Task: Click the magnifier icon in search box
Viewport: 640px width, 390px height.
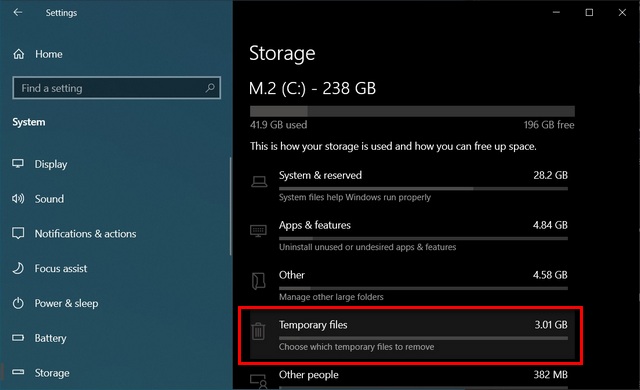Action: pyautogui.click(x=210, y=88)
